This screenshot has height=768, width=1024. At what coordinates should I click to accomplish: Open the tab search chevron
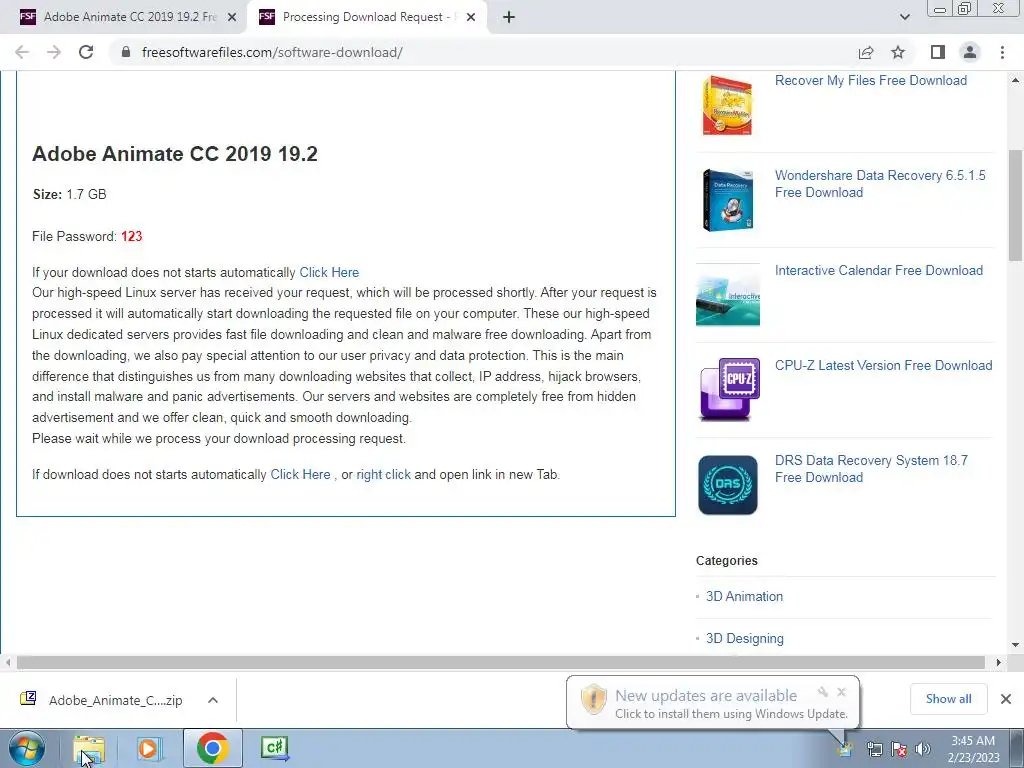pyautogui.click(x=904, y=17)
